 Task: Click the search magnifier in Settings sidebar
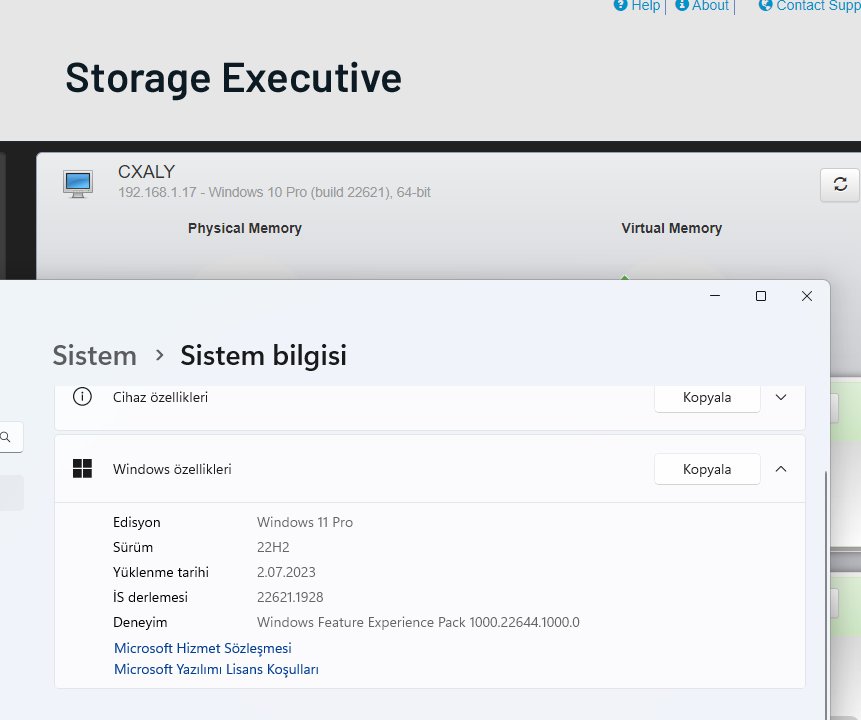[x=6, y=437]
